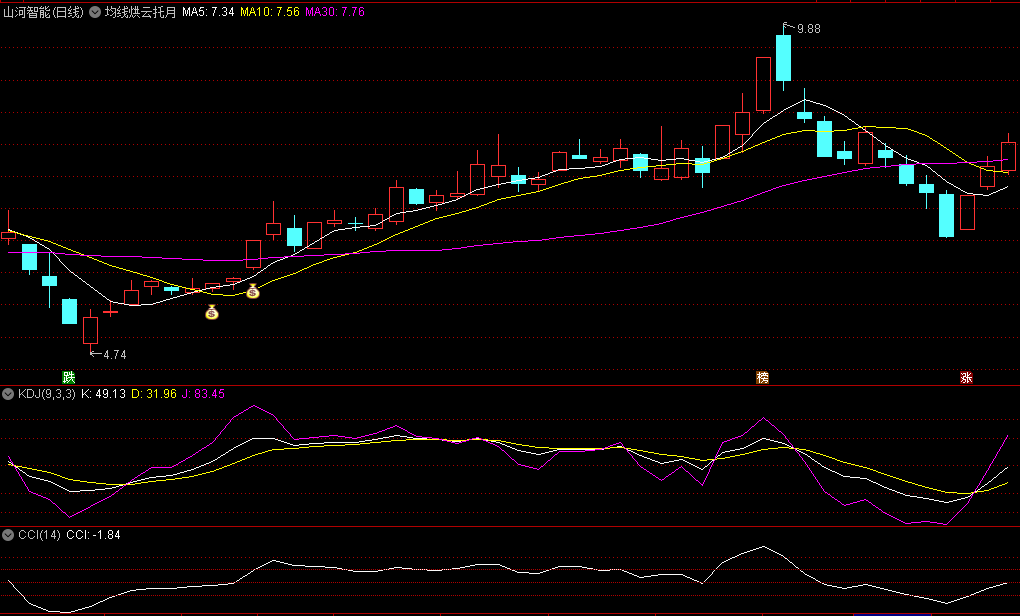The width and height of the screenshot is (1020, 616).
Task: Click the lower-left money bag signal icon
Action: point(212,313)
